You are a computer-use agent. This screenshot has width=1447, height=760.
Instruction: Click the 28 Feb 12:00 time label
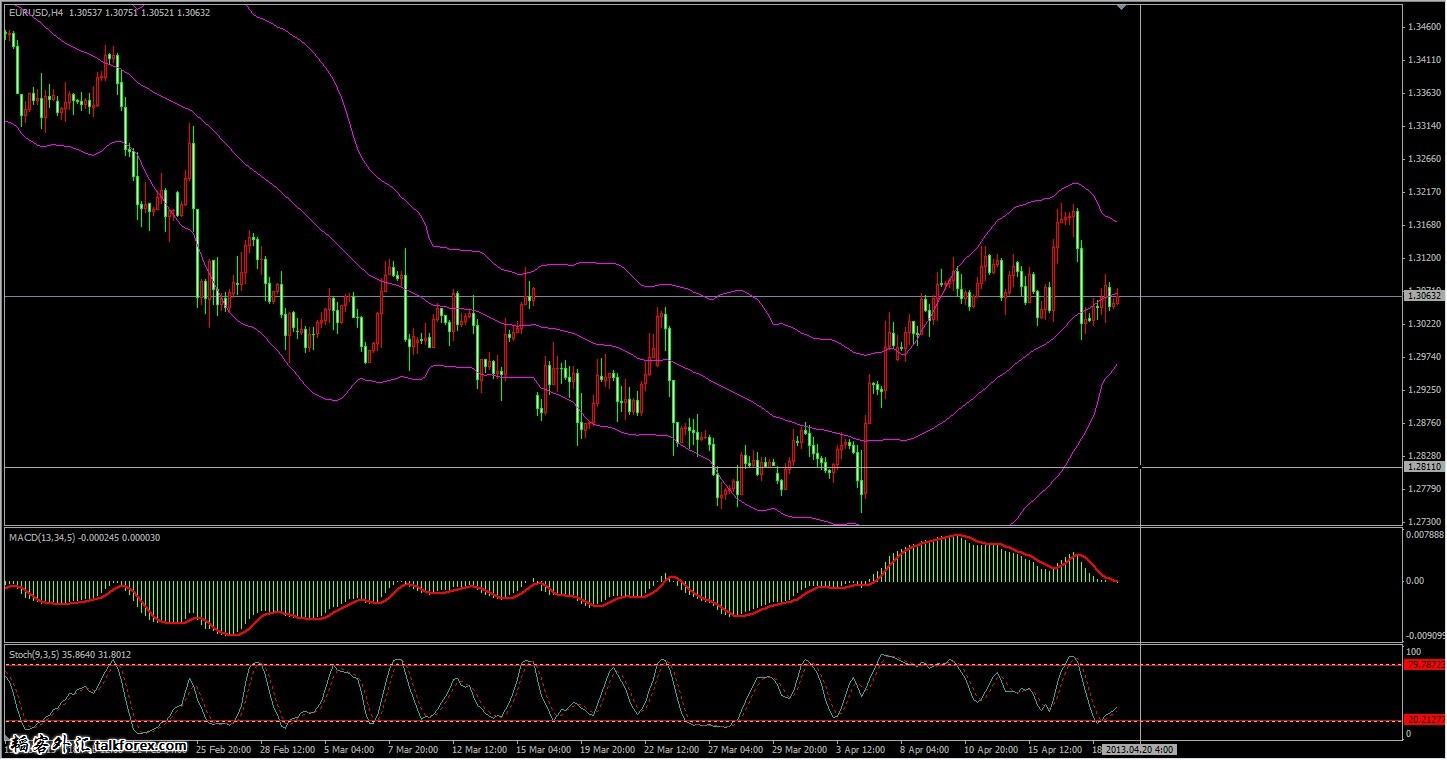point(288,748)
